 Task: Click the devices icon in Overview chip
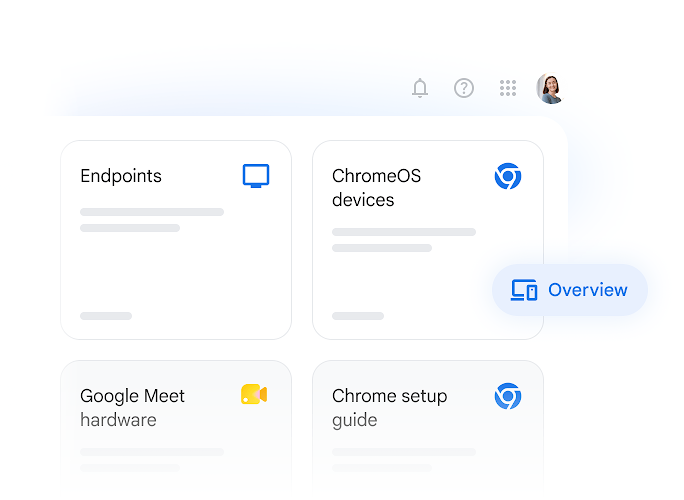point(523,290)
